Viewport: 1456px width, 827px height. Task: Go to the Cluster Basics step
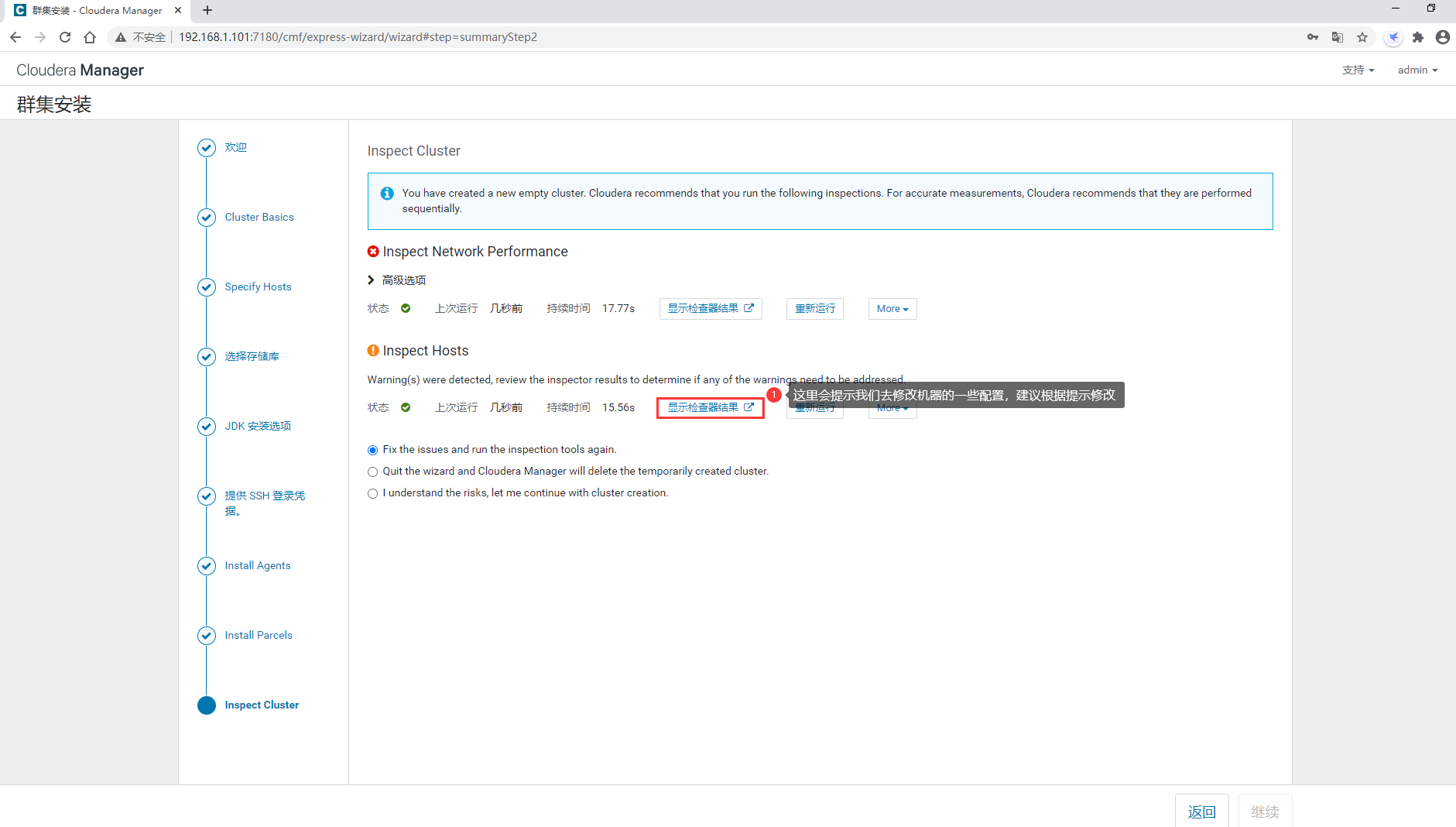(259, 217)
